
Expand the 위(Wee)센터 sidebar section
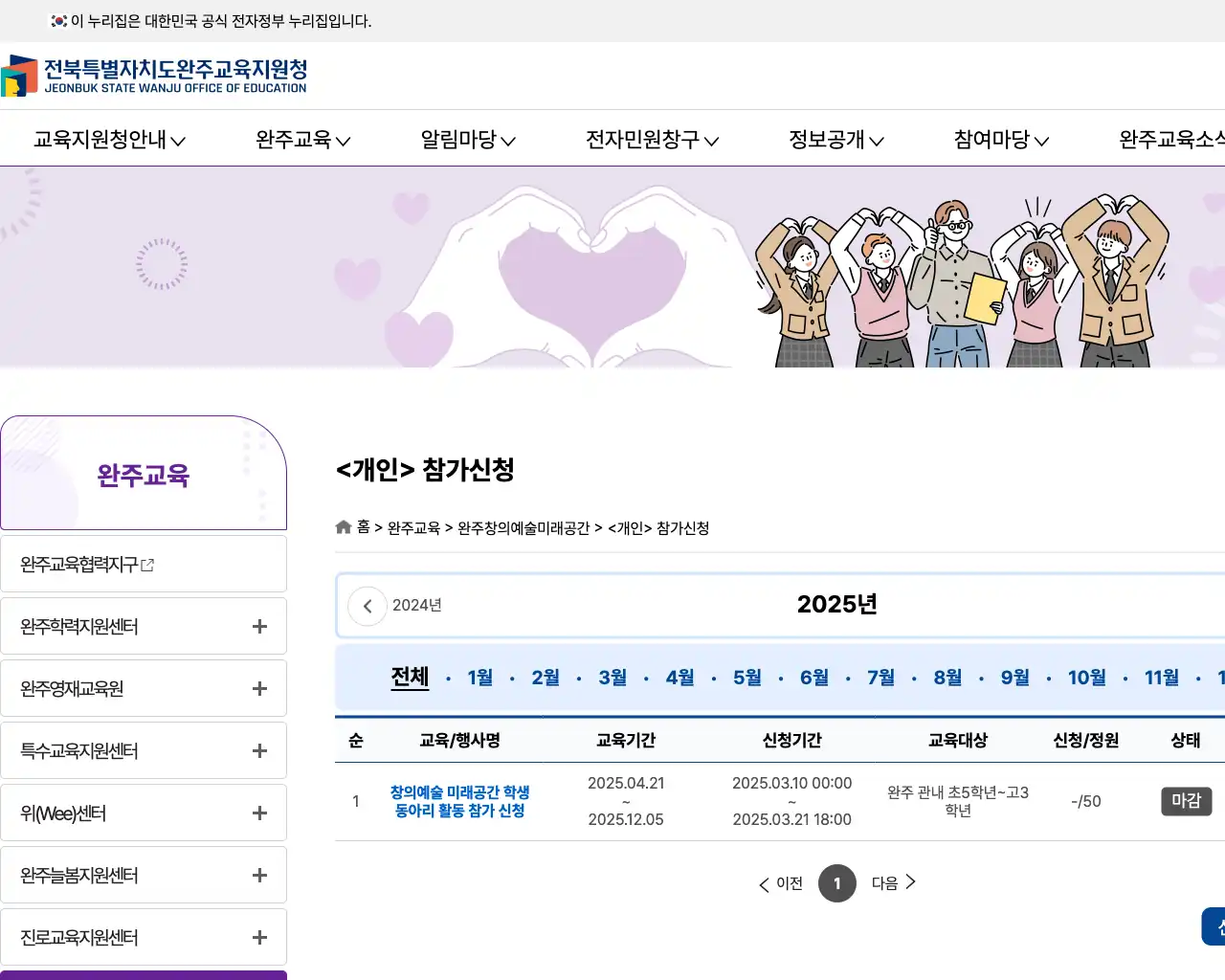[x=258, y=812]
